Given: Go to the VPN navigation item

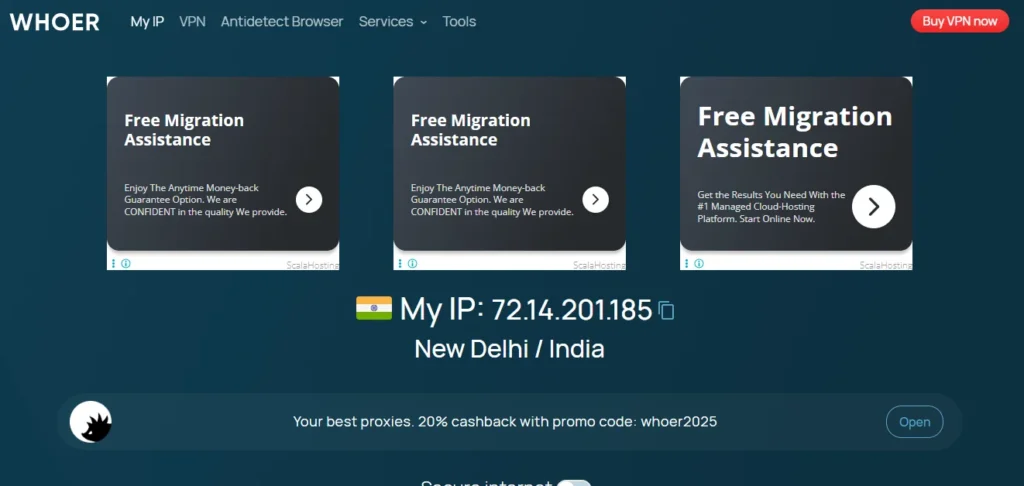Looking at the screenshot, I should coord(192,21).
